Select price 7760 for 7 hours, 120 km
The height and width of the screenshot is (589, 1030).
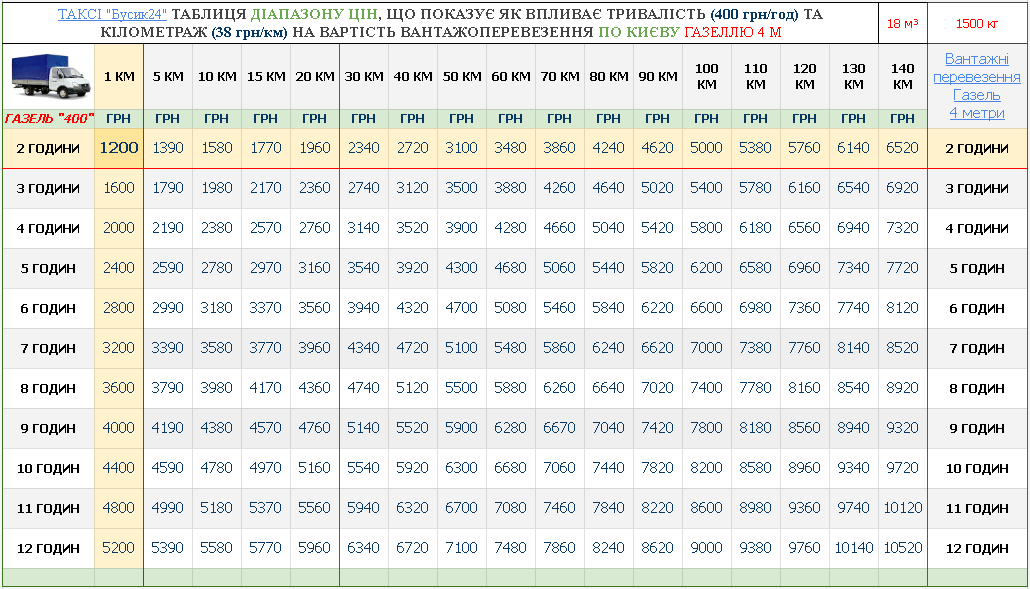[804, 348]
